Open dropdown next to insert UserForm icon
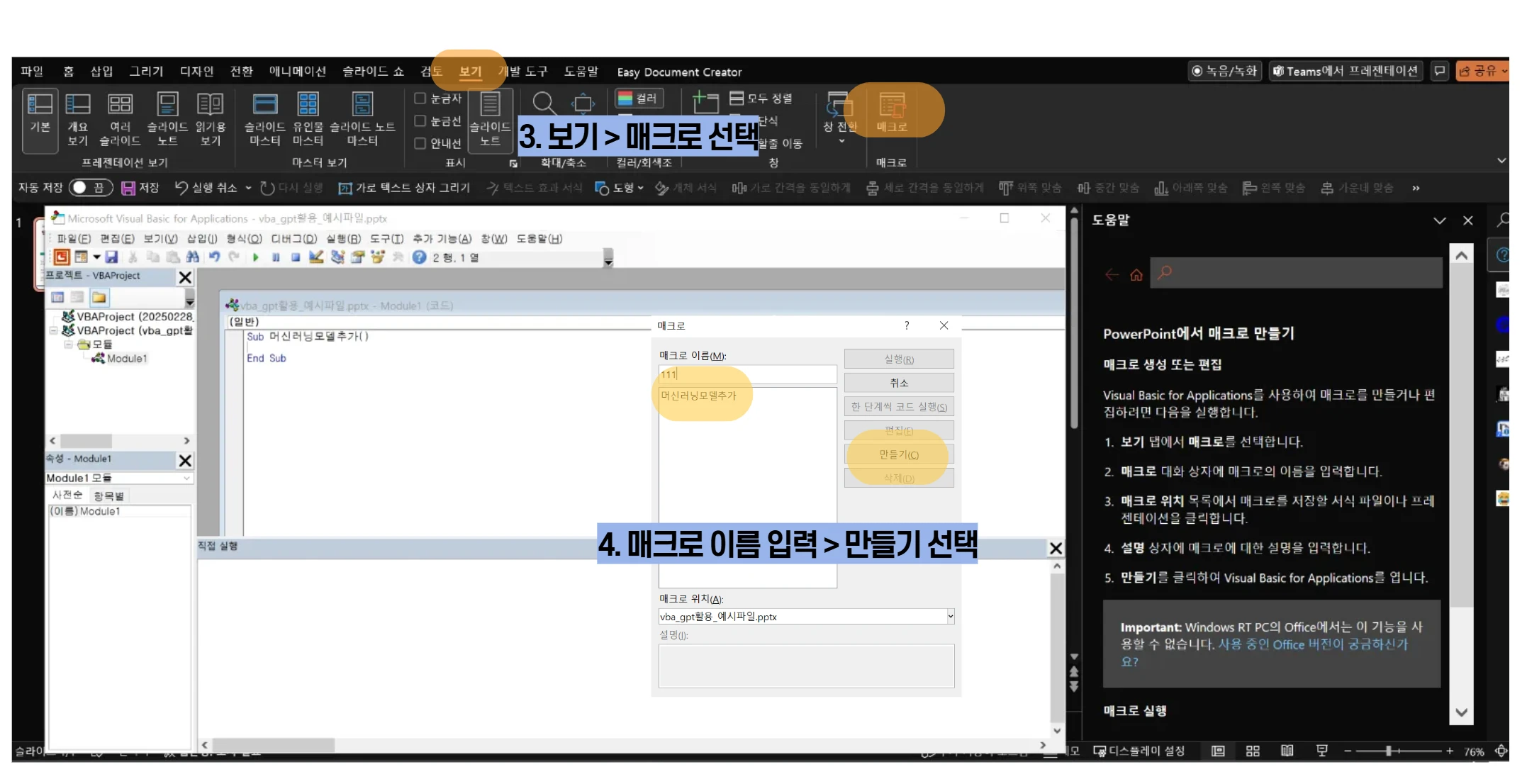Image resolution: width=1527 pixels, height=784 pixels. (96, 257)
